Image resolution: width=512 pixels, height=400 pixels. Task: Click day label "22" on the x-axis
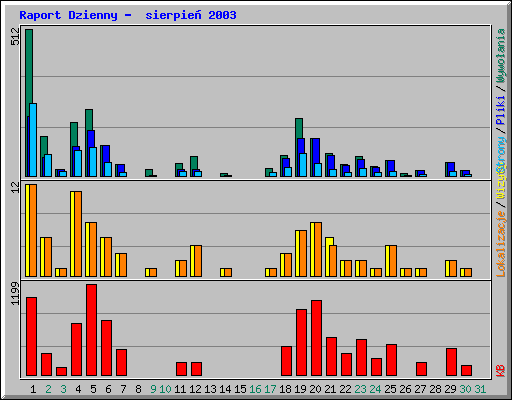pos(345,389)
